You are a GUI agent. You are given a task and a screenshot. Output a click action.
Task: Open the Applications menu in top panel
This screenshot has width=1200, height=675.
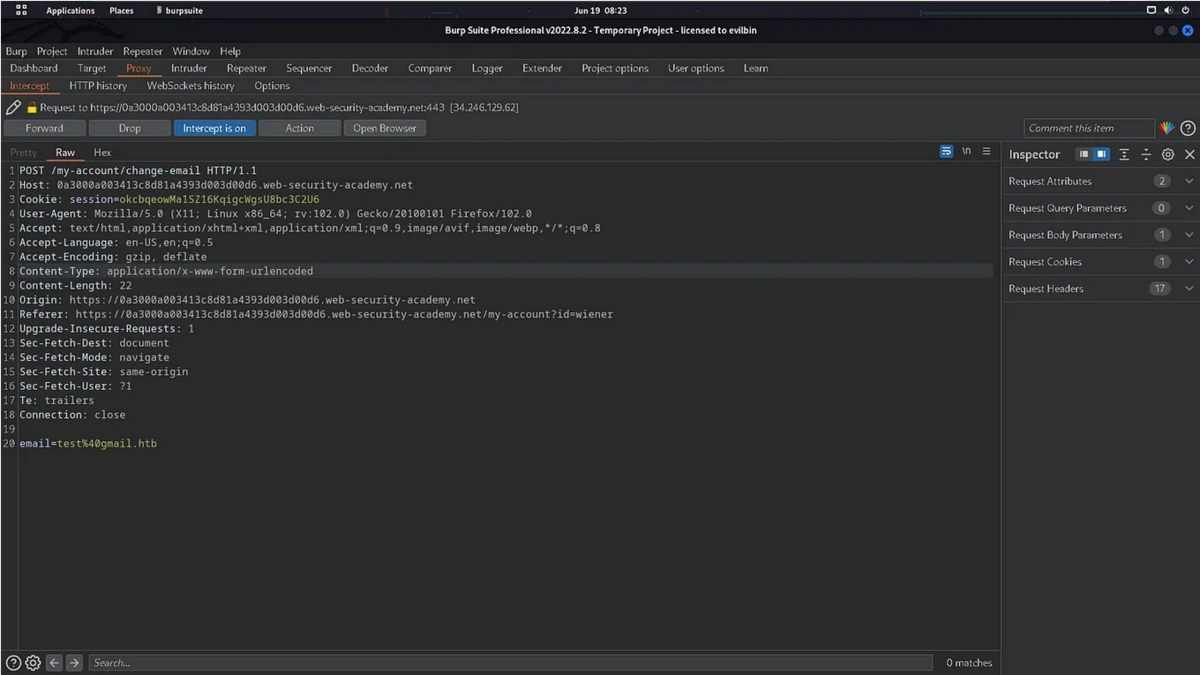point(70,10)
